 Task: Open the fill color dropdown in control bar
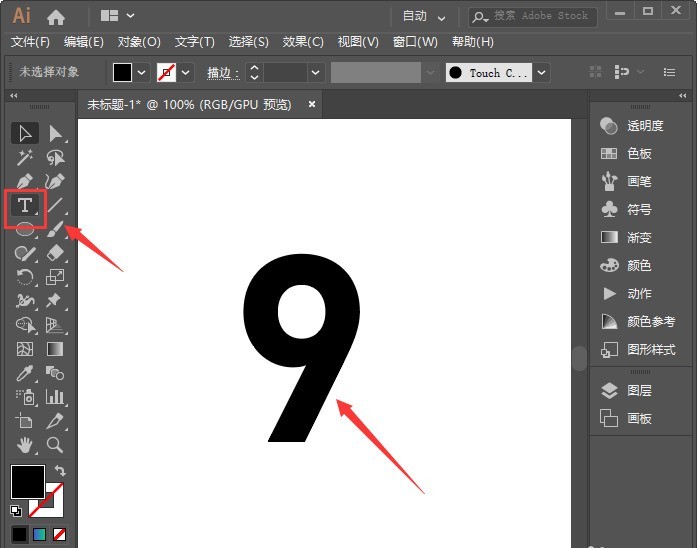141,73
